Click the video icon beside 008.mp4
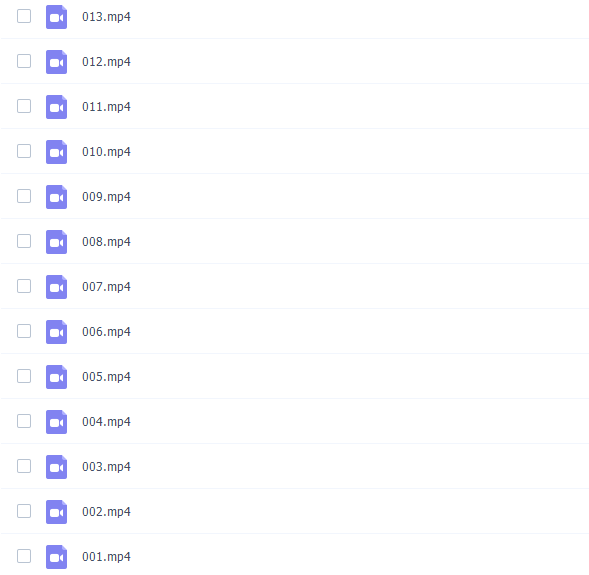The height and width of the screenshot is (575, 589). click(56, 242)
